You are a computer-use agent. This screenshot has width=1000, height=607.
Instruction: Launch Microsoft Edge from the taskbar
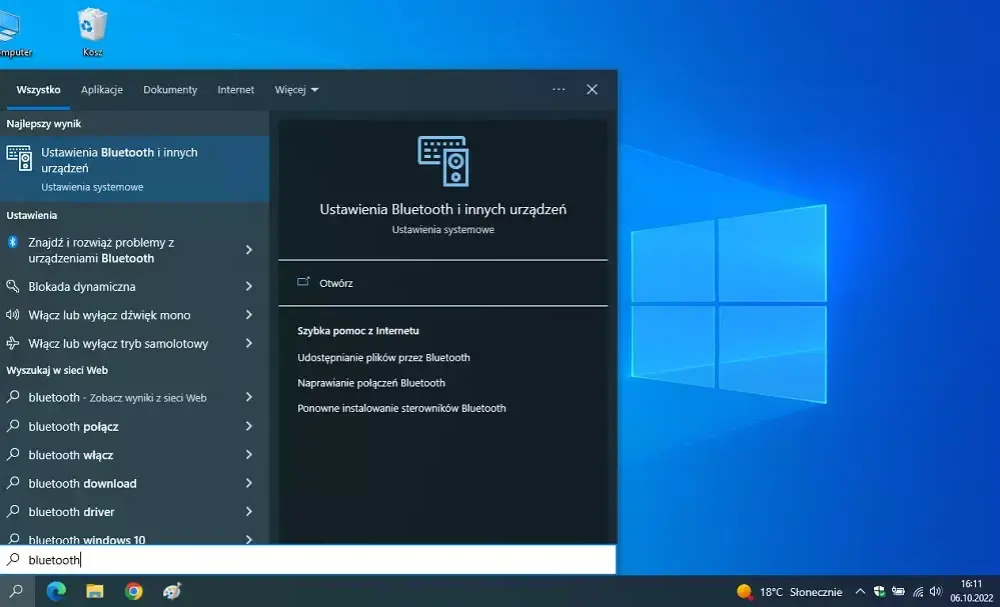click(56, 591)
